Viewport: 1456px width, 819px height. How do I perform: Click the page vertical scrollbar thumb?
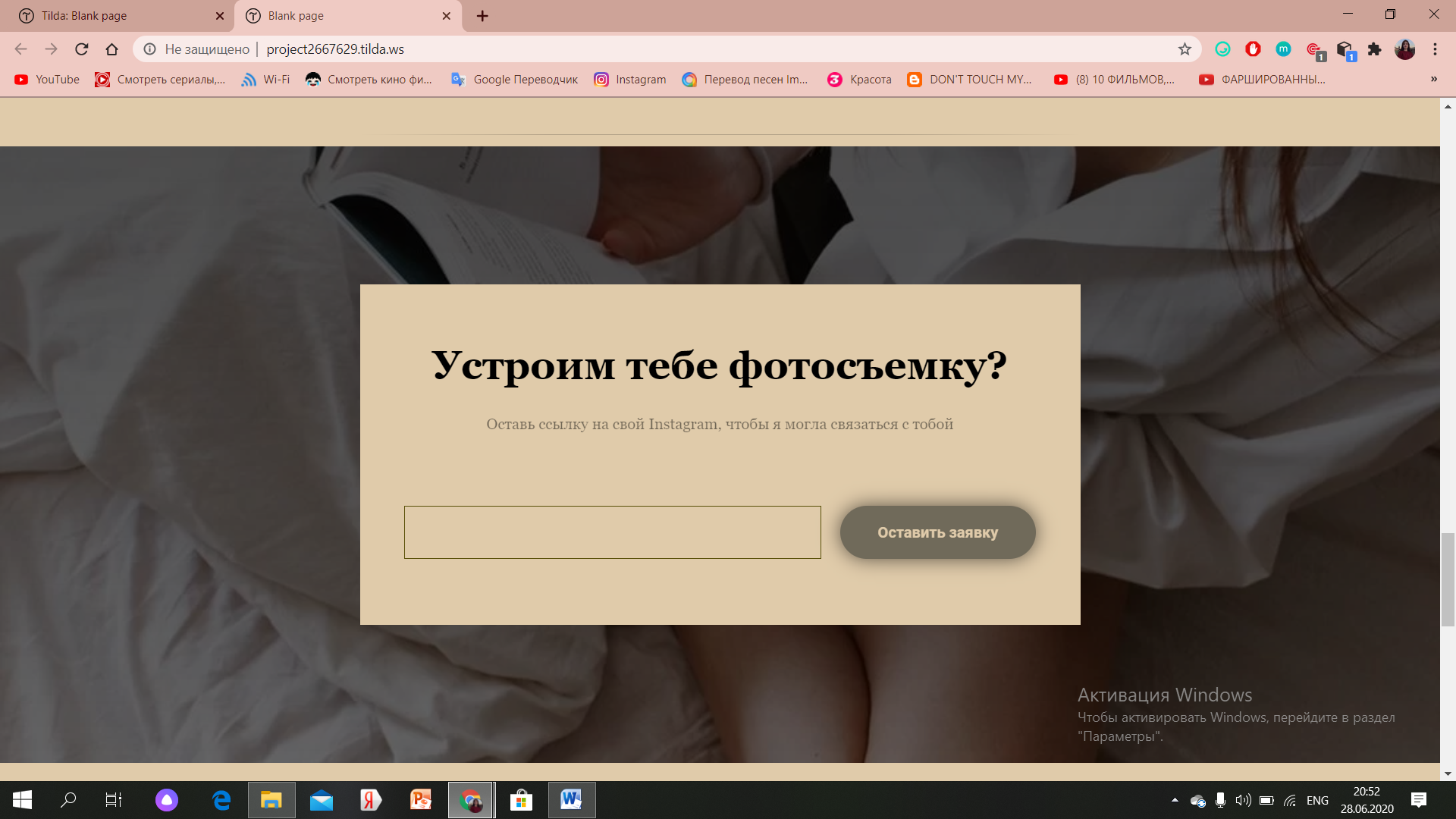point(1448,579)
